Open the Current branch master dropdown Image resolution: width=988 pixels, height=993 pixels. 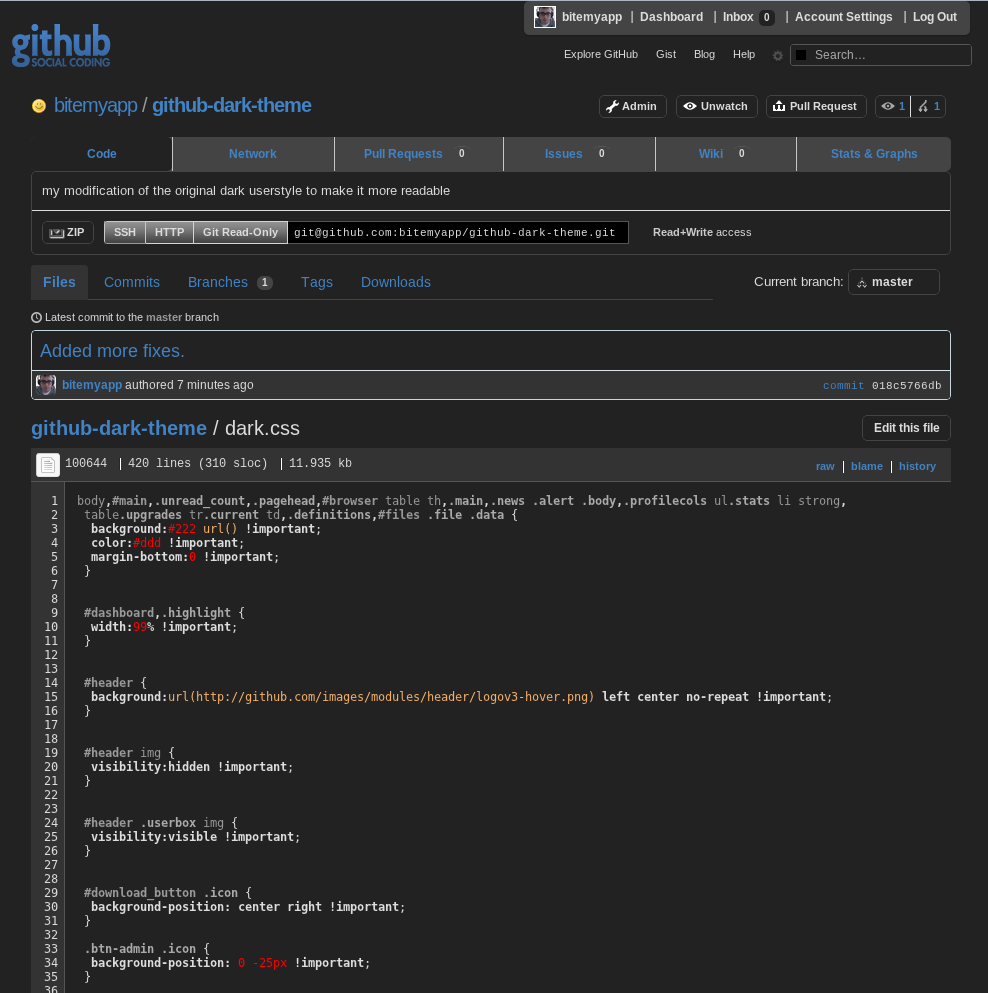point(893,282)
